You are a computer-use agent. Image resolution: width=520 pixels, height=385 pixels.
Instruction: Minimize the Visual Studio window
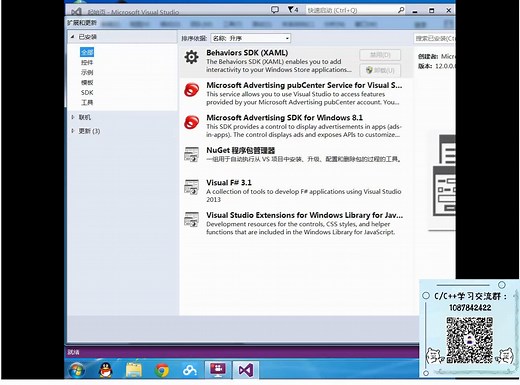(x=415, y=11)
